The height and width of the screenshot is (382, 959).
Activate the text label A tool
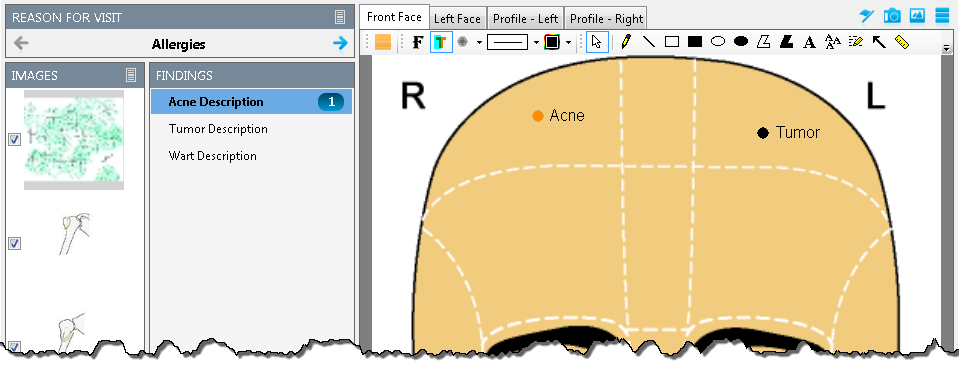pos(809,42)
